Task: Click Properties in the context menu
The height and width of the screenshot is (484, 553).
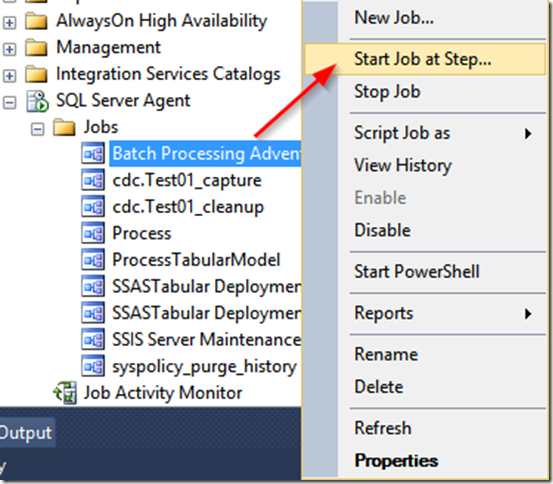Action: click(396, 461)
